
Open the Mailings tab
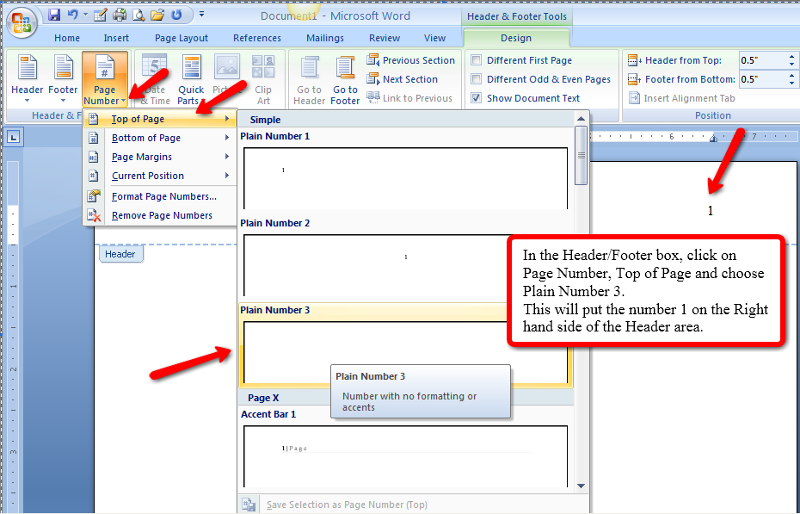pos(325,38)
